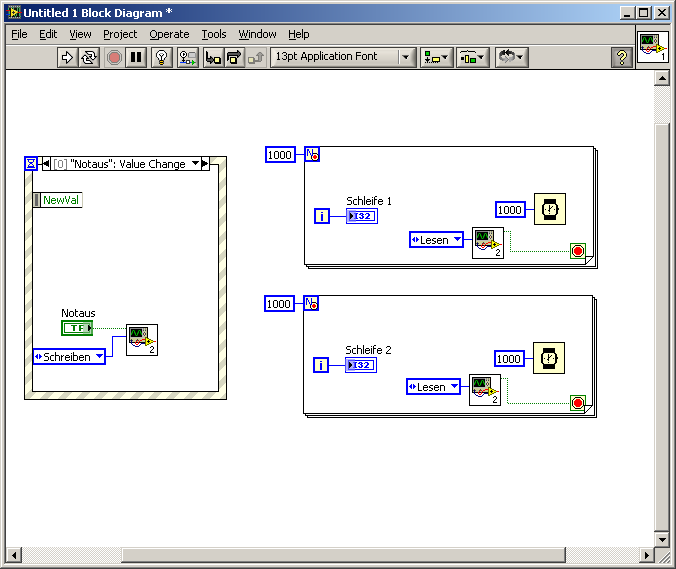Open the View menu

point(80,34)
